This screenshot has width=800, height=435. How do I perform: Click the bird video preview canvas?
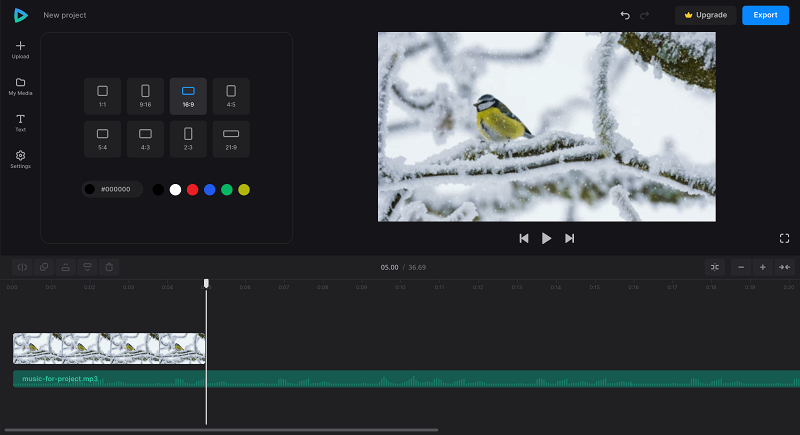point(546,126)
